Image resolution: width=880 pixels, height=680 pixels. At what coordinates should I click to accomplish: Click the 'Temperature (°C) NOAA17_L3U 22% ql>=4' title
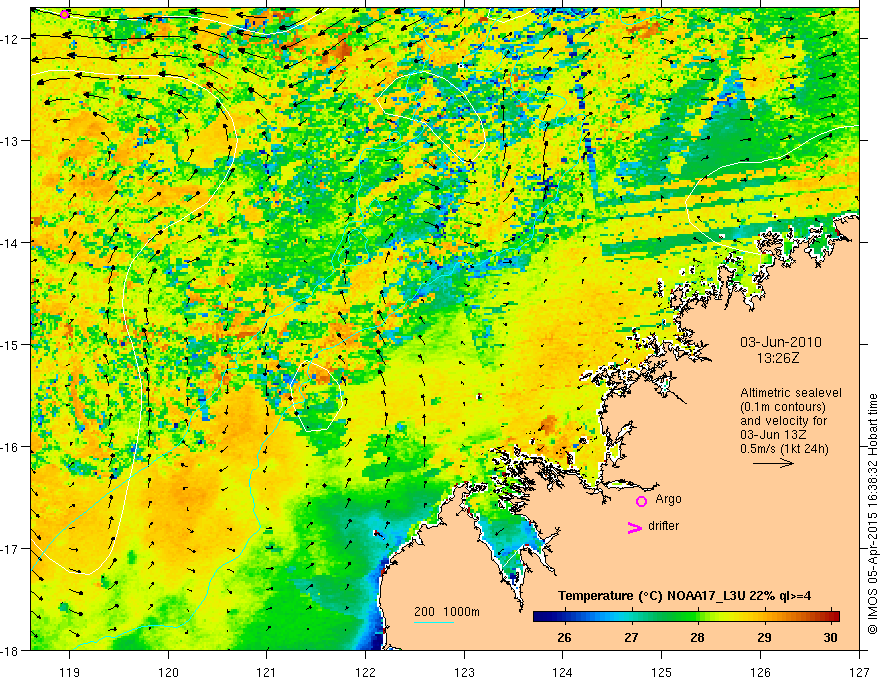click(x=684, y=596)
